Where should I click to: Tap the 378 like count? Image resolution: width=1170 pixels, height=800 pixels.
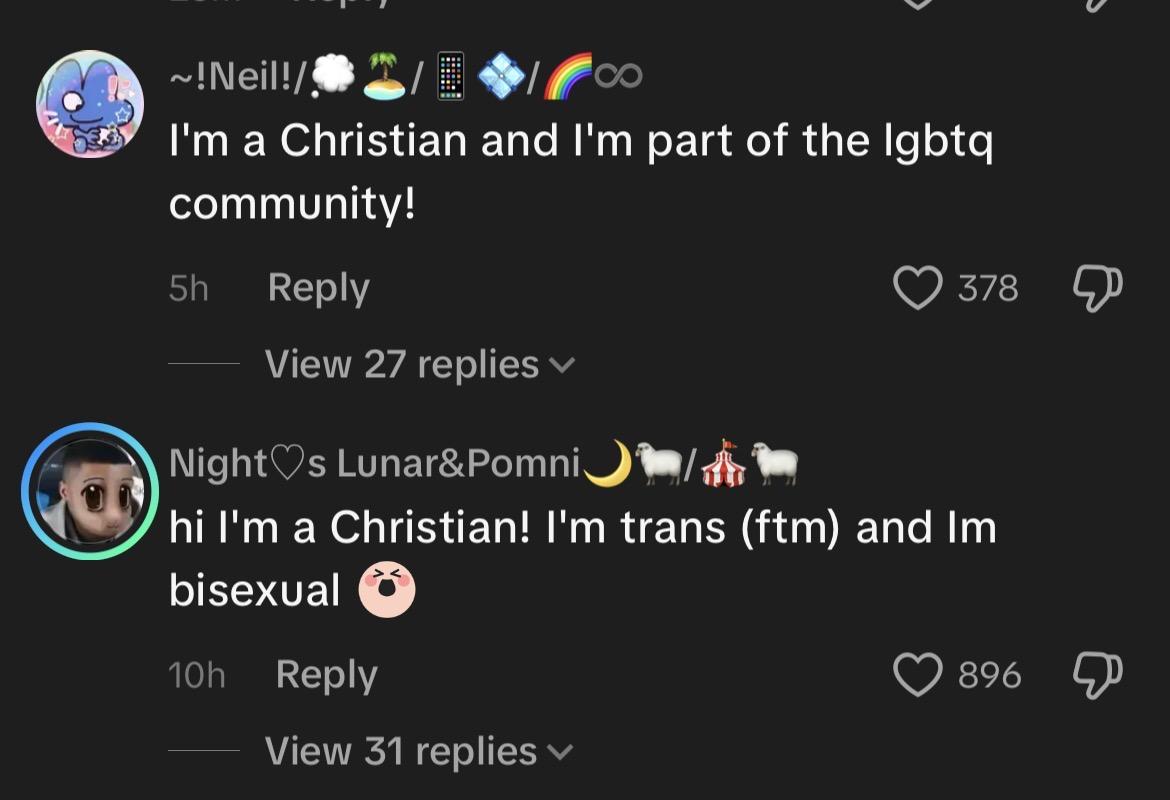click(988, 289)
